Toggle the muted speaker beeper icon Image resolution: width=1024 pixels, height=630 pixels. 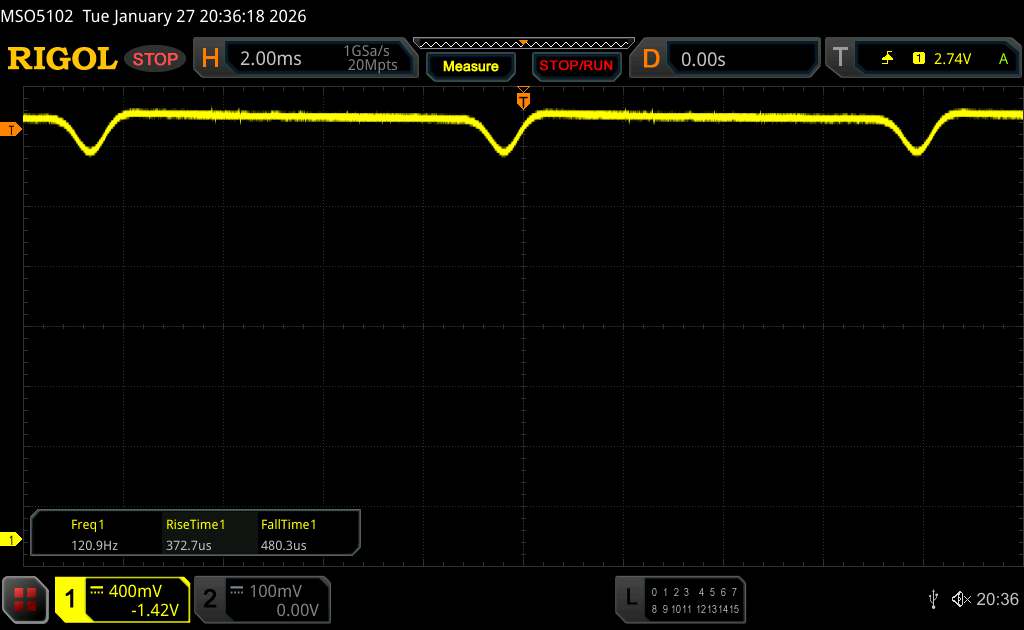[x=960, y=598]
